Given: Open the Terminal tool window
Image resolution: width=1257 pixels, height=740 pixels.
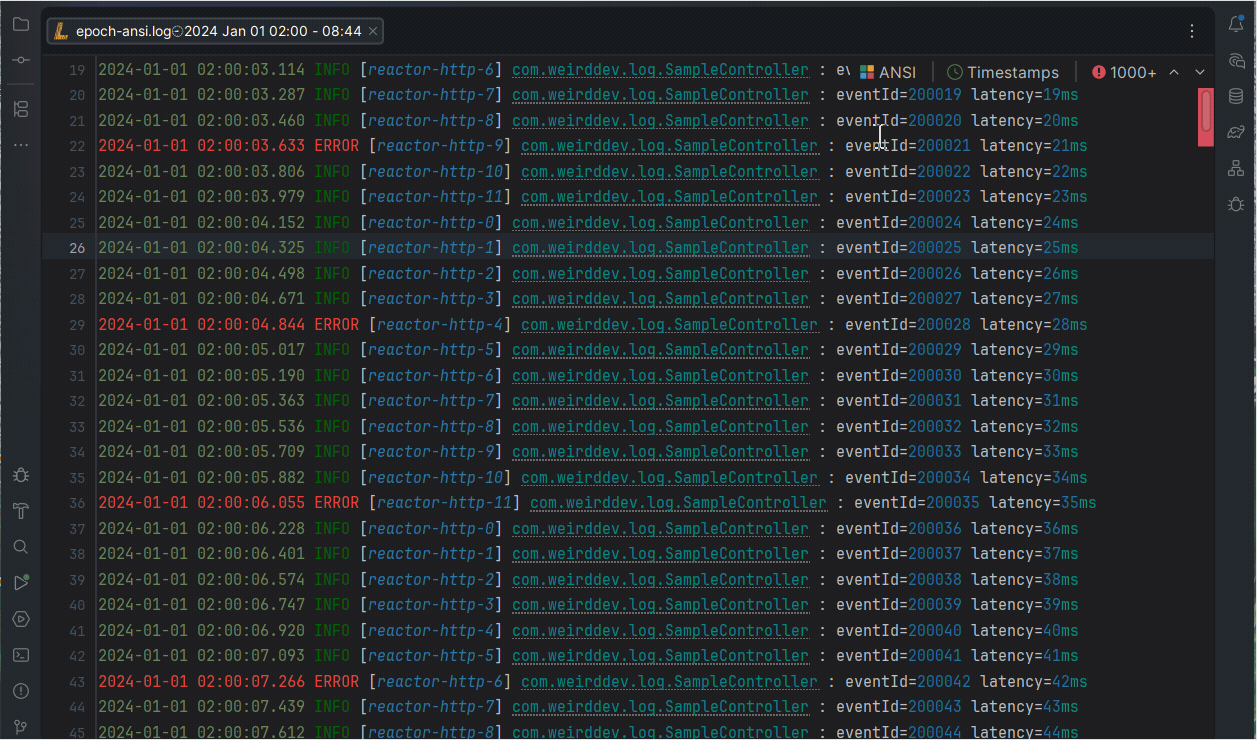Looking at the screenshot, I should coord(21,655).
